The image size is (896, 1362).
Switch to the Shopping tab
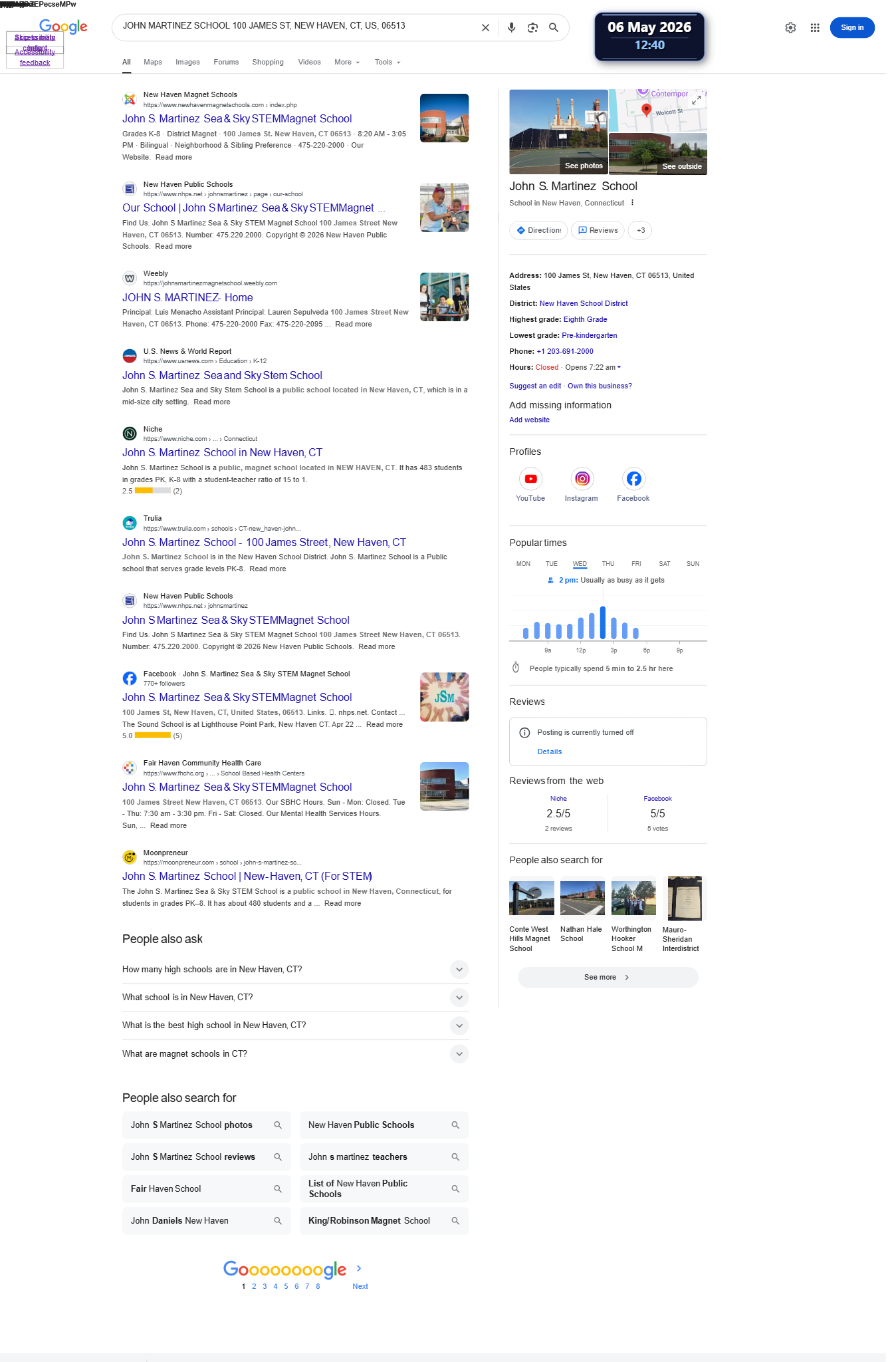click(x=268, y=63)
